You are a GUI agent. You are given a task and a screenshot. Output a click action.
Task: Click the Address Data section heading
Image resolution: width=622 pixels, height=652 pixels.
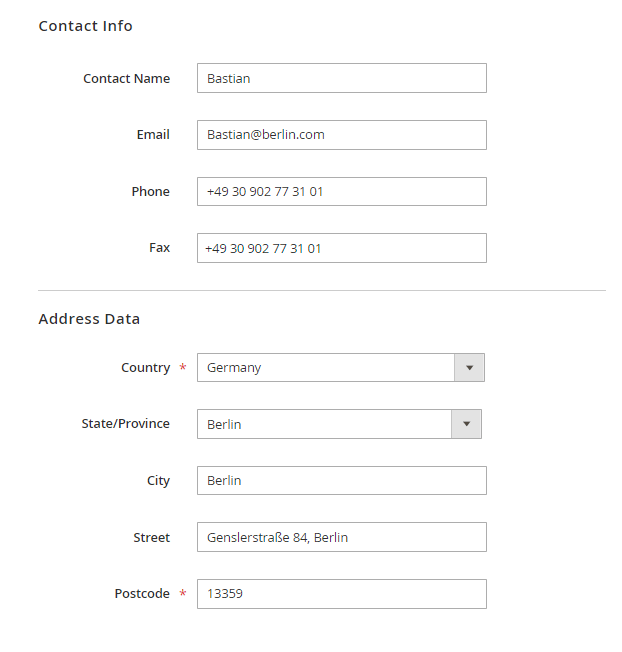pyautogui.click(x=89, y=319)
